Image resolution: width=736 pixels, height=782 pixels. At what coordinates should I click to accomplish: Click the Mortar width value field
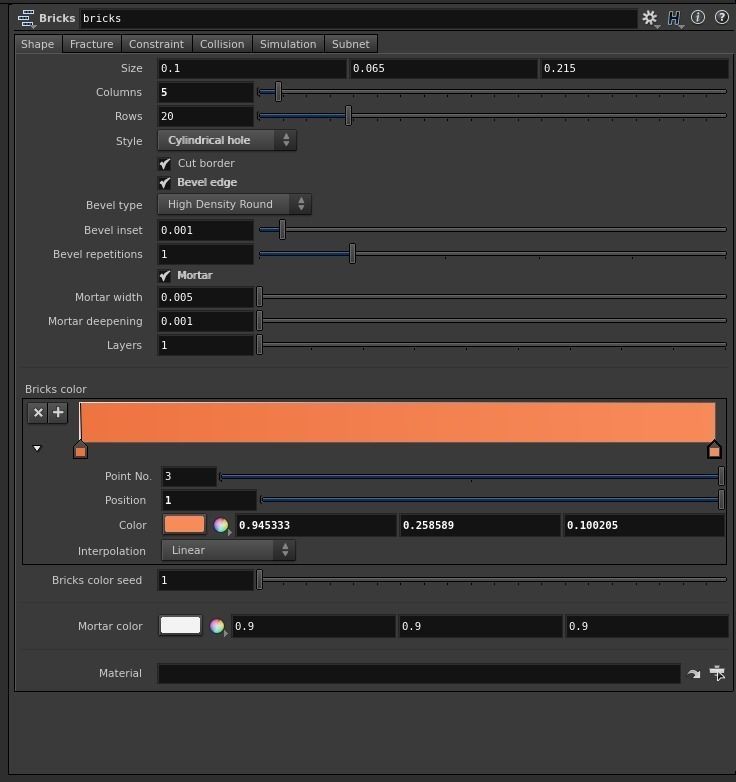point(205,297)
